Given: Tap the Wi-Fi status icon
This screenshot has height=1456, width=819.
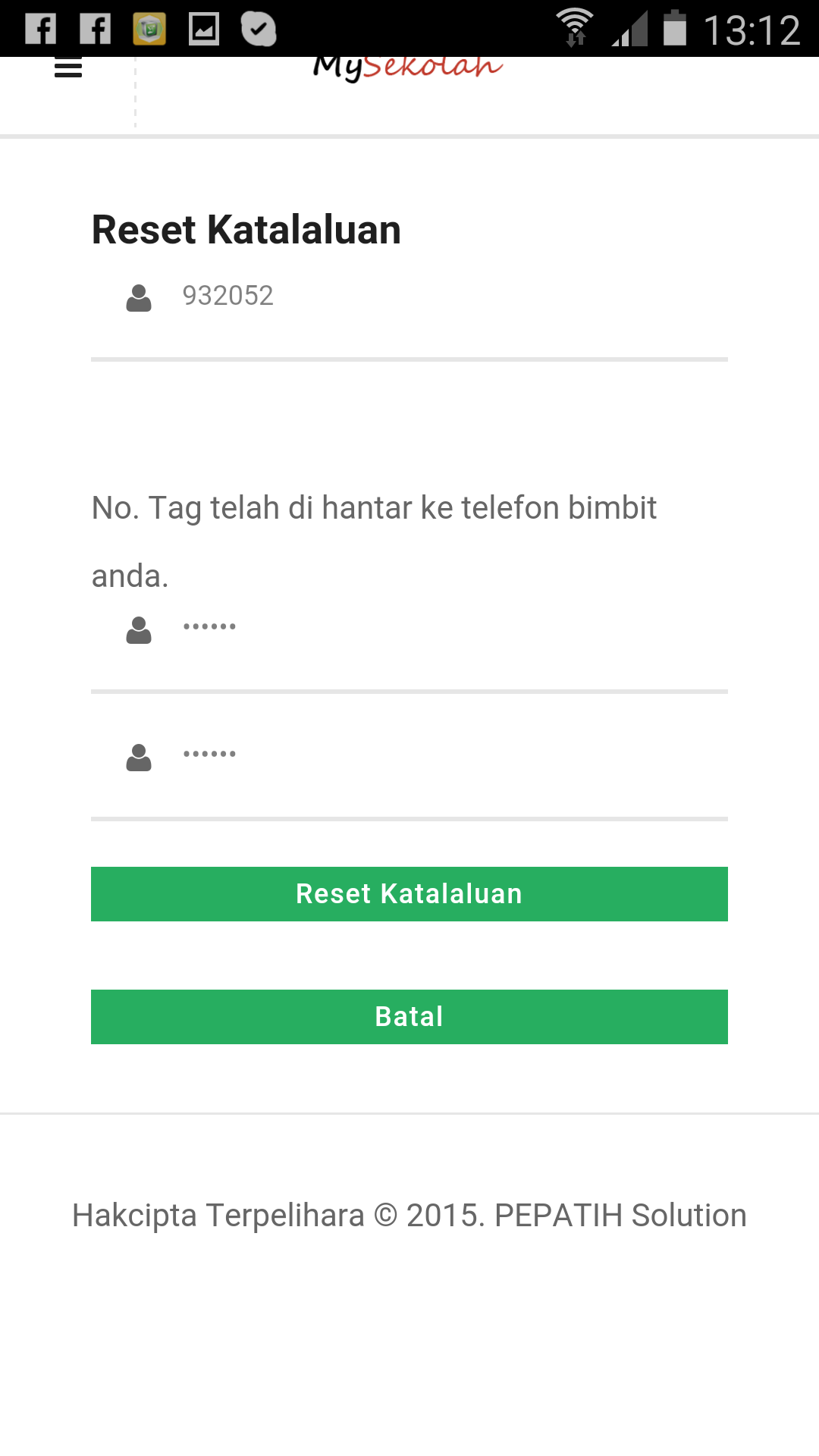Looking at the screenshot, I should pyautogui.click(x=575, y=27).
